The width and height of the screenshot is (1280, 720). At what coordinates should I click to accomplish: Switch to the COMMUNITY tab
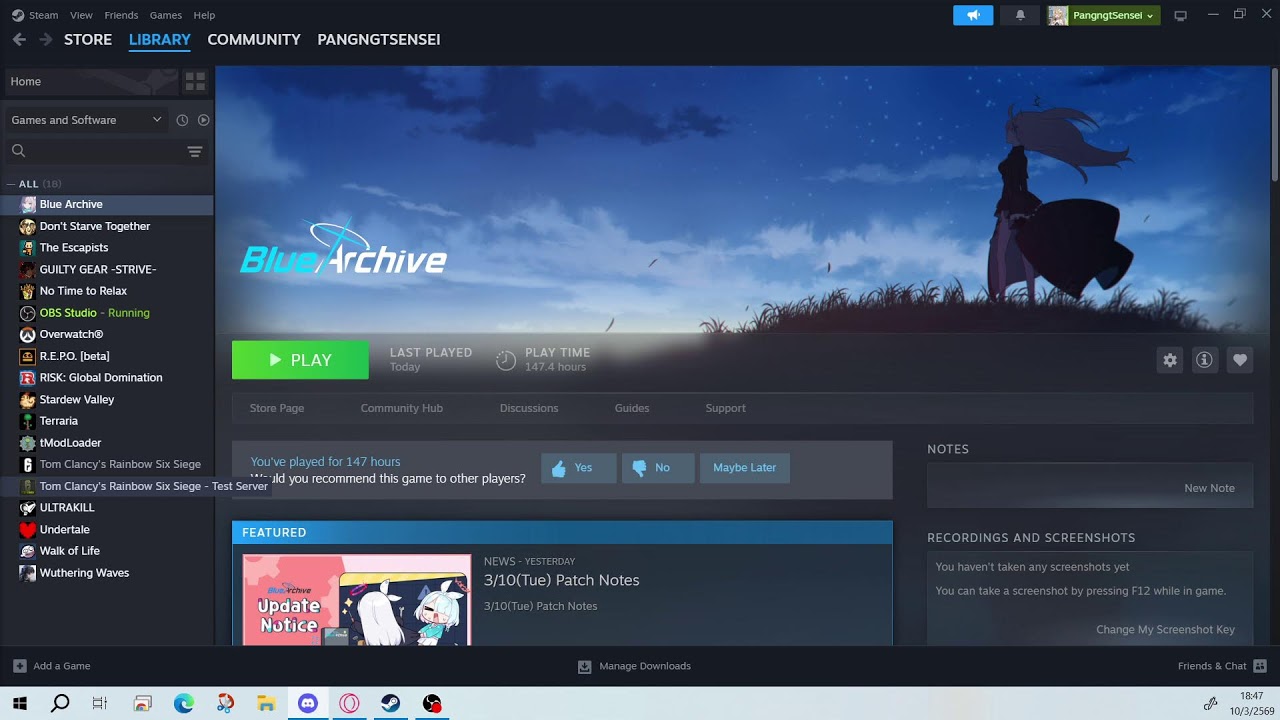click(254, 39)
